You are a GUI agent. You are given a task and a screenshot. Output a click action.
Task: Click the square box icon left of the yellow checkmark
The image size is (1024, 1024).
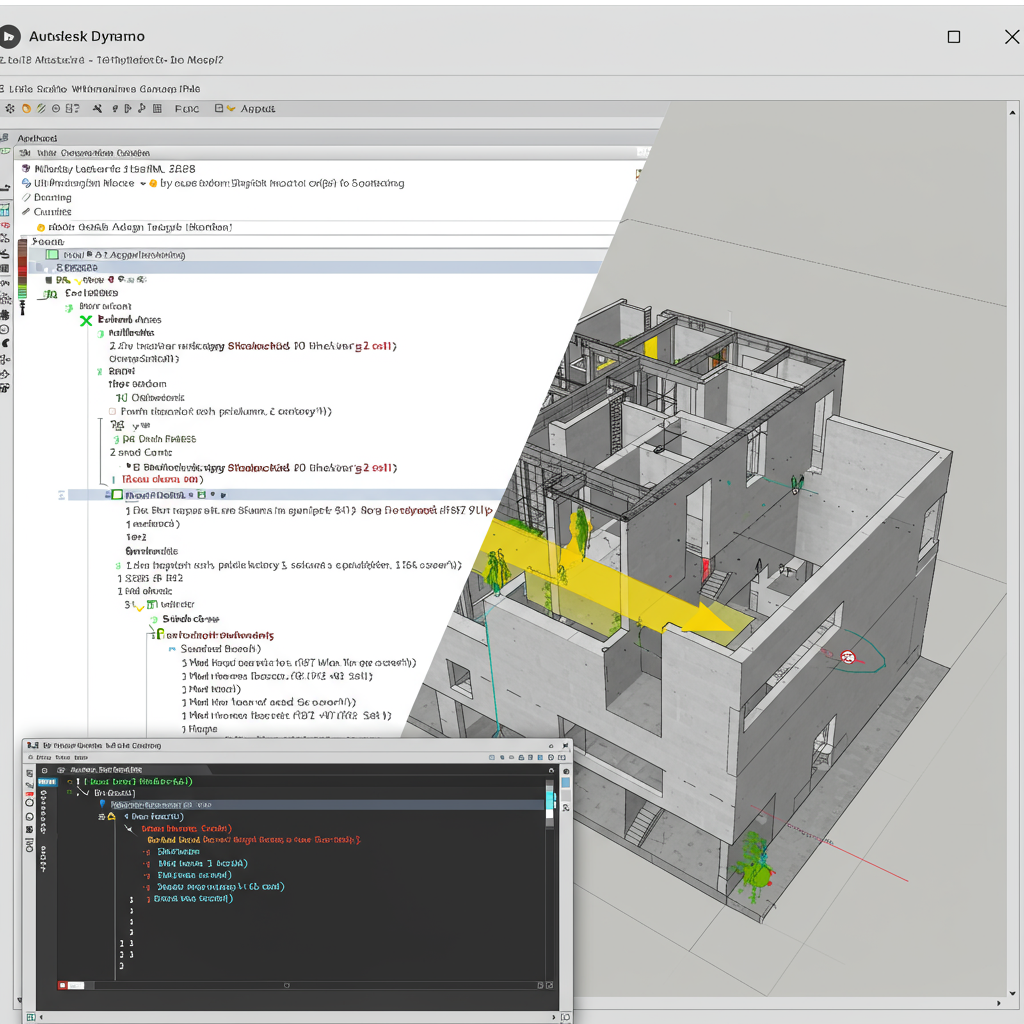click(x=219, y=108)
